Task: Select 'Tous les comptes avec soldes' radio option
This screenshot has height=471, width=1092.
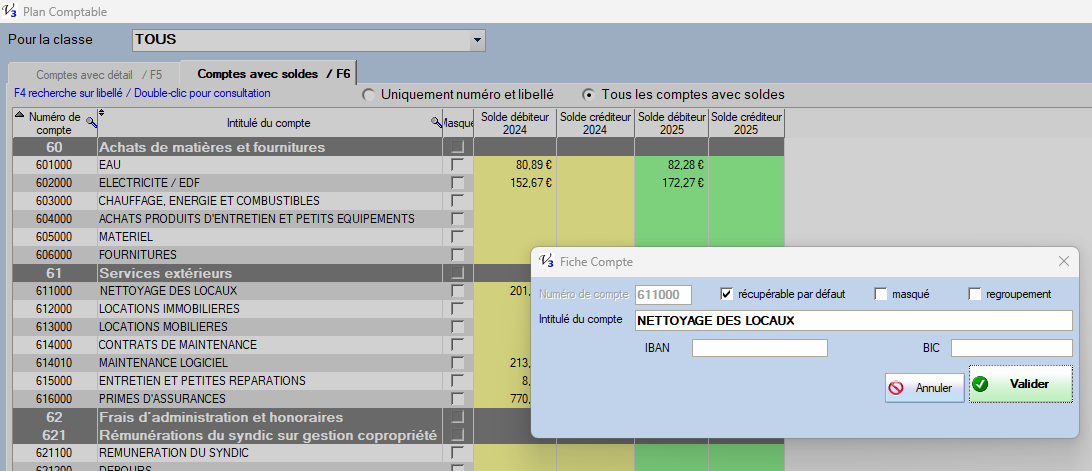Action: point(589,95)
